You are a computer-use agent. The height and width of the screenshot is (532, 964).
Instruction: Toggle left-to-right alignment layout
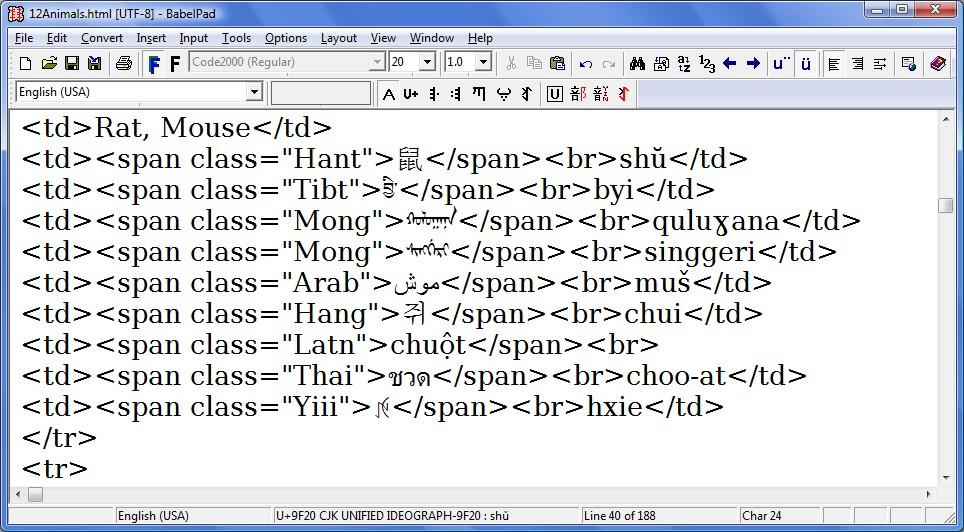834,63
